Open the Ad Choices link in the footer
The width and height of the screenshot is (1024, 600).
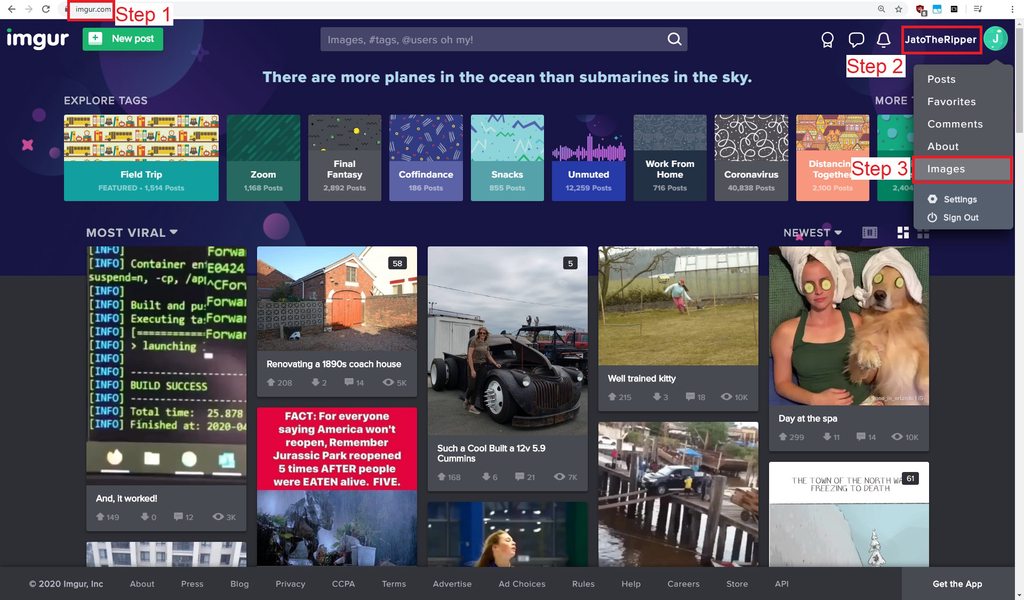pos(522,584)
